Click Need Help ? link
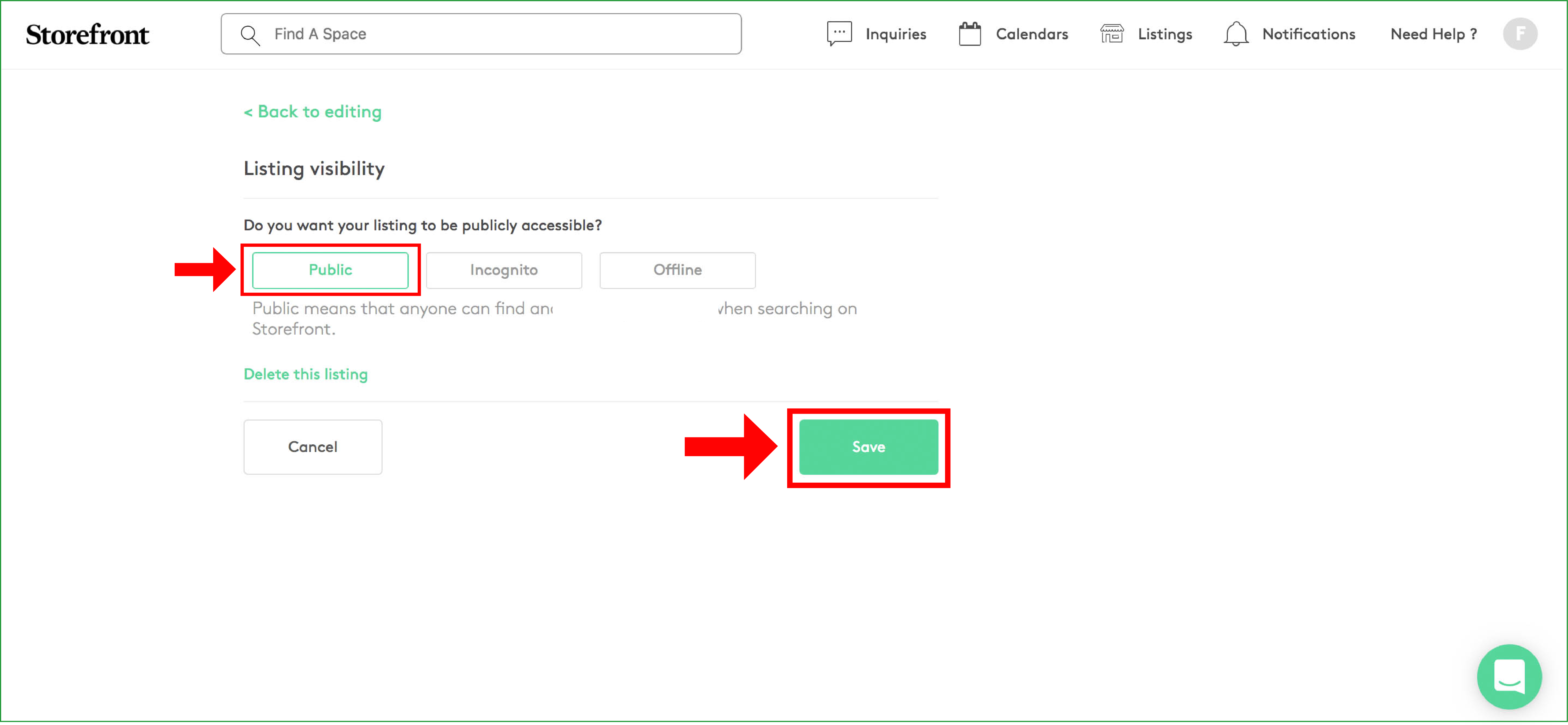Screen dimensions: 1568x725 [1433, 34]
